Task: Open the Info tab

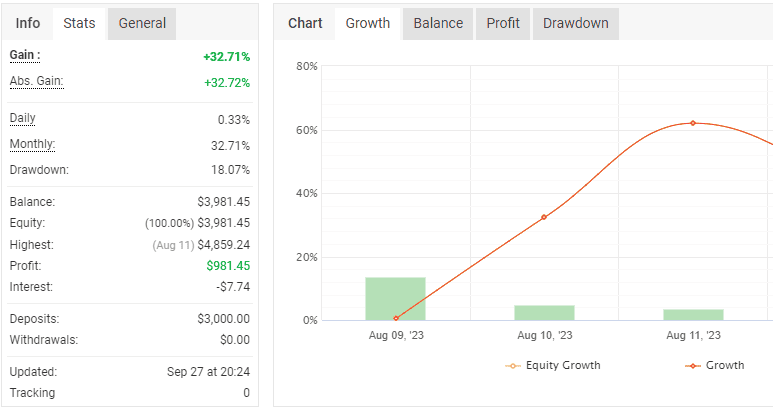Action: click(29, 23)
